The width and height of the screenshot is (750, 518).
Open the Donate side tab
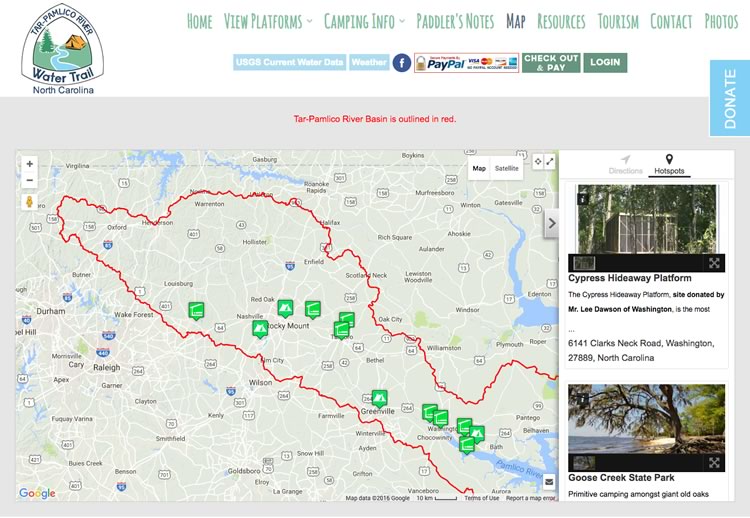(729, 98)
